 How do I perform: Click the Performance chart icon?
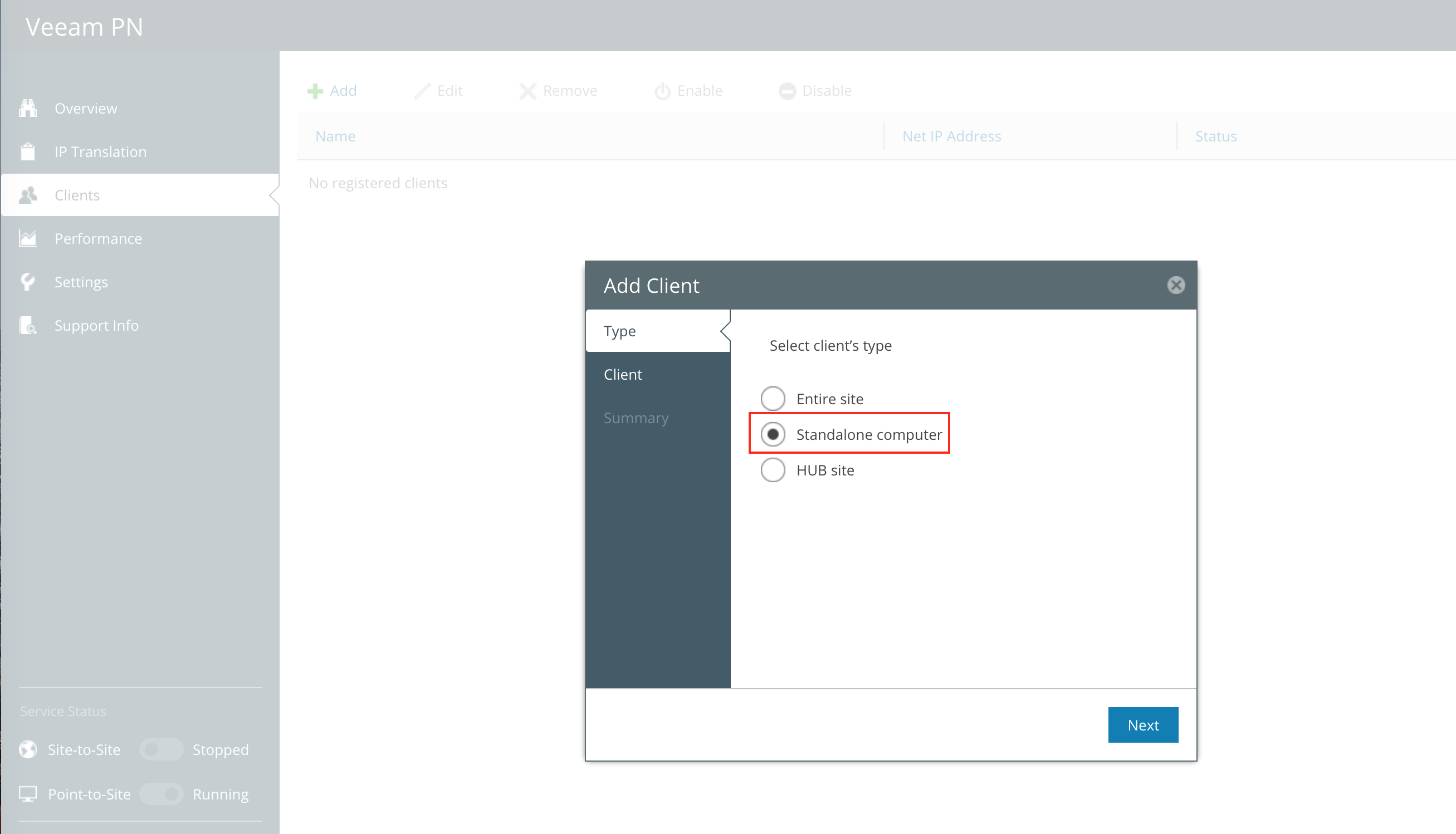(27, 238)
